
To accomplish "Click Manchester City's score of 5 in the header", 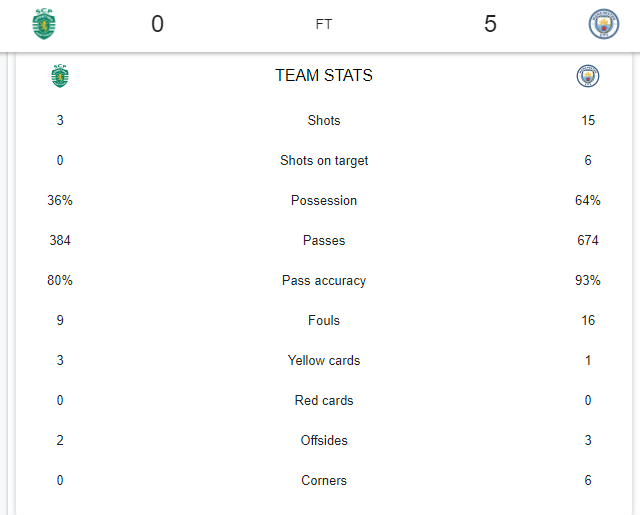I will tap(490, 24).
